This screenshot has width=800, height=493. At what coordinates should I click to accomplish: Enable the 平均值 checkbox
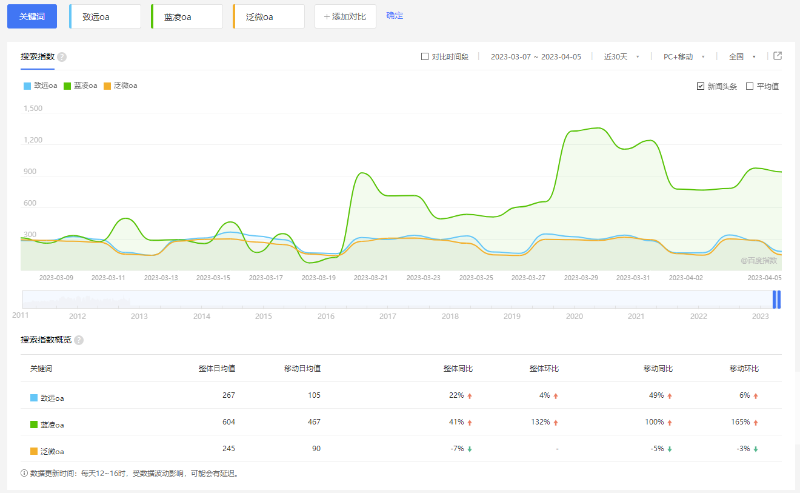click(x=750, y=87)
